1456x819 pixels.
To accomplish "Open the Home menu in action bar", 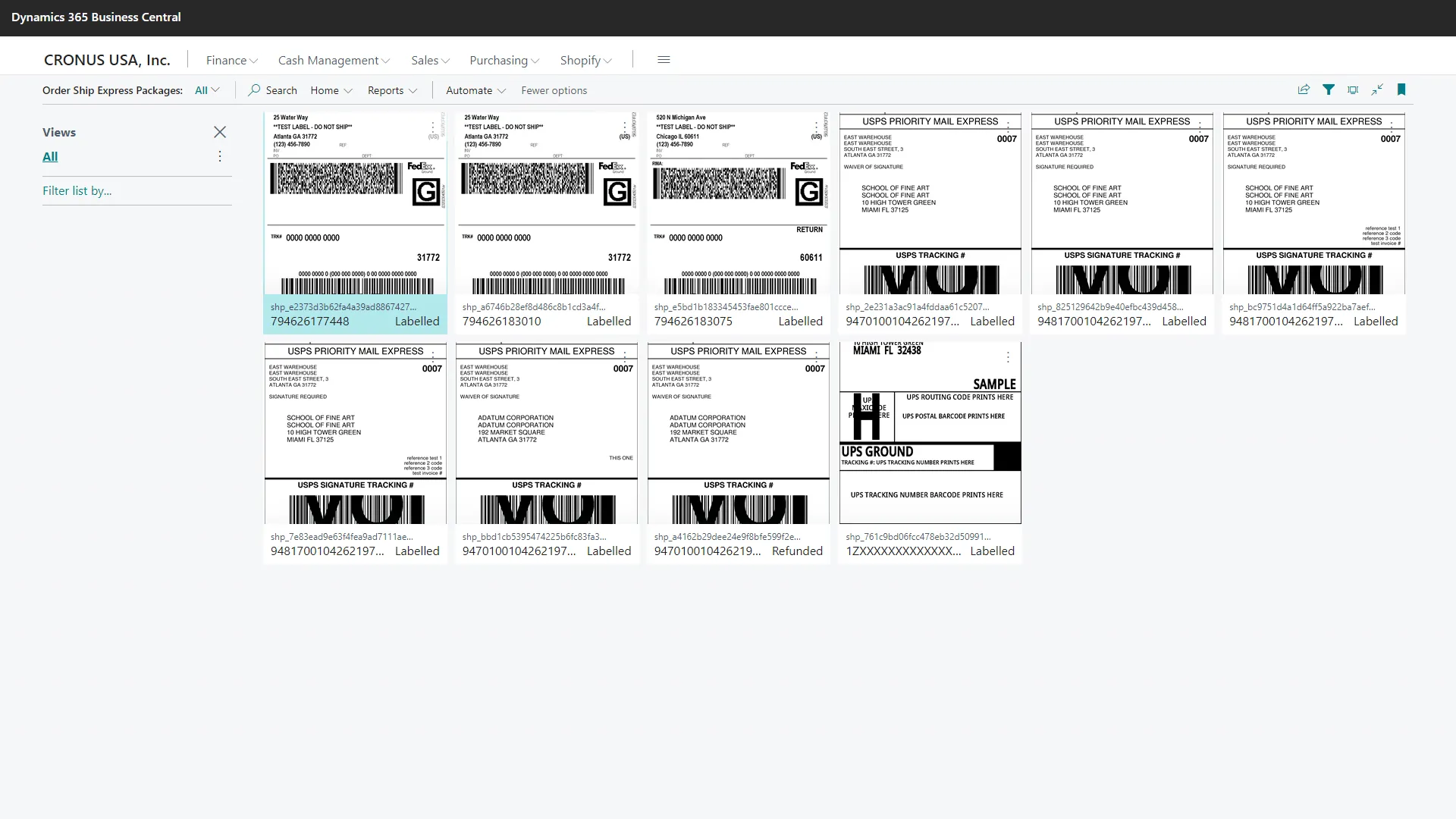I will pos(331,90).
